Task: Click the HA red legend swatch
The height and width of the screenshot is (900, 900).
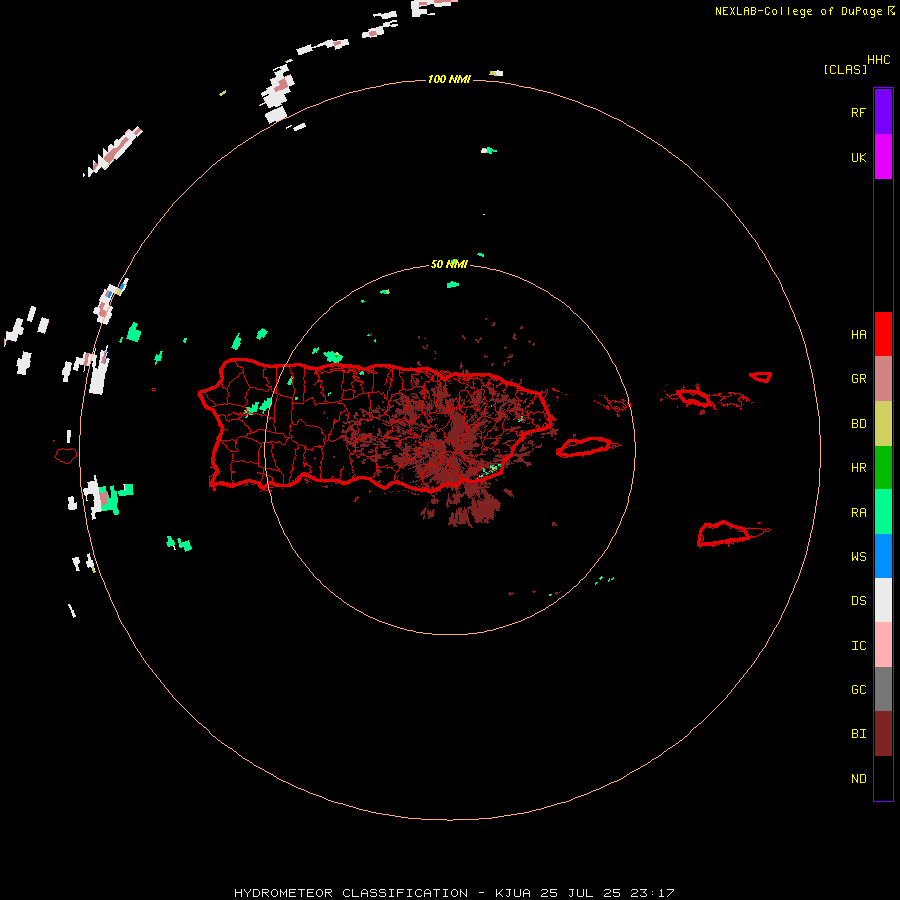Action: 883,334
